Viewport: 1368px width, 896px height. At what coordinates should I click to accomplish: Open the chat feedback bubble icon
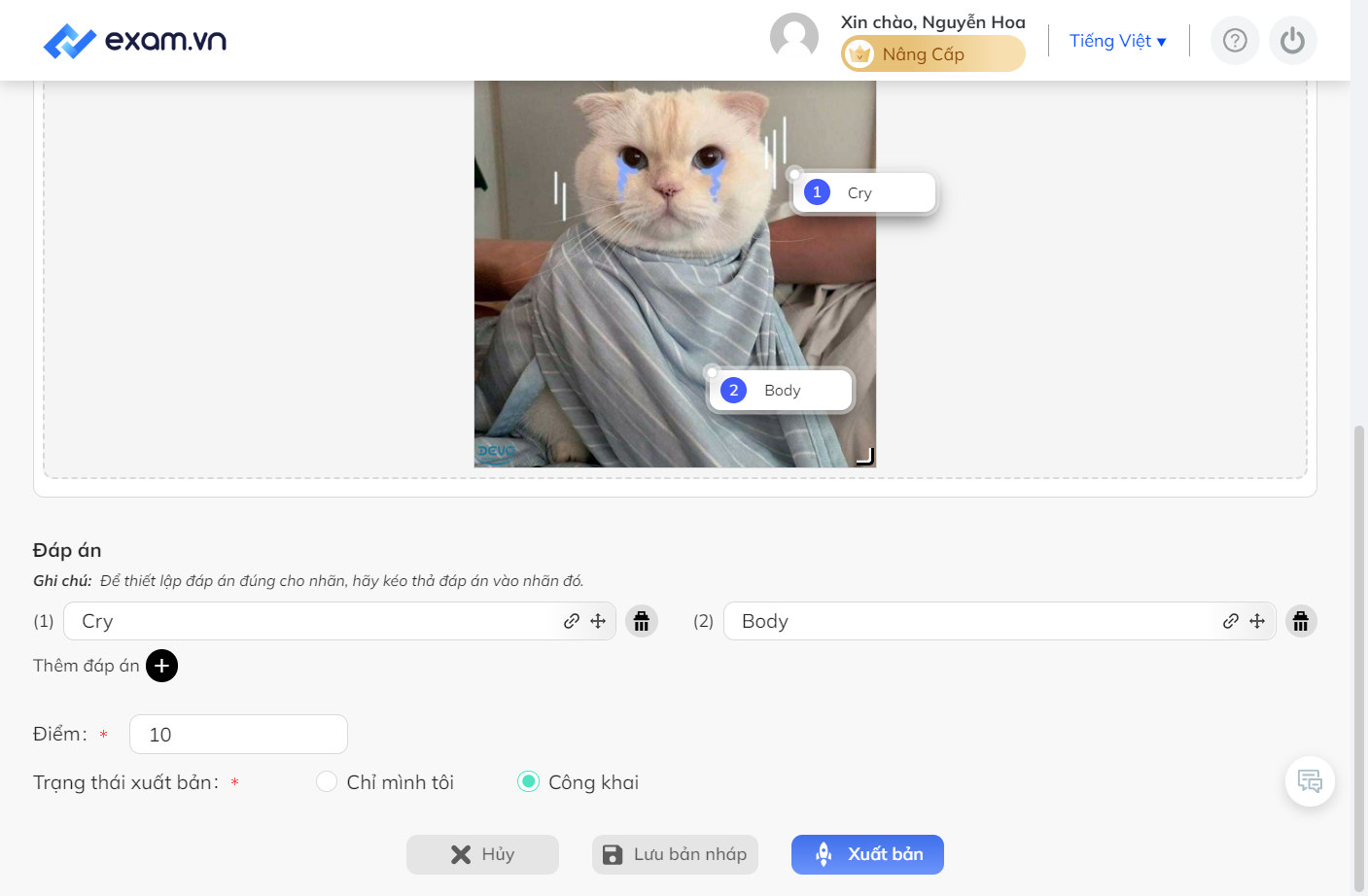click(x=1310, y=781)
